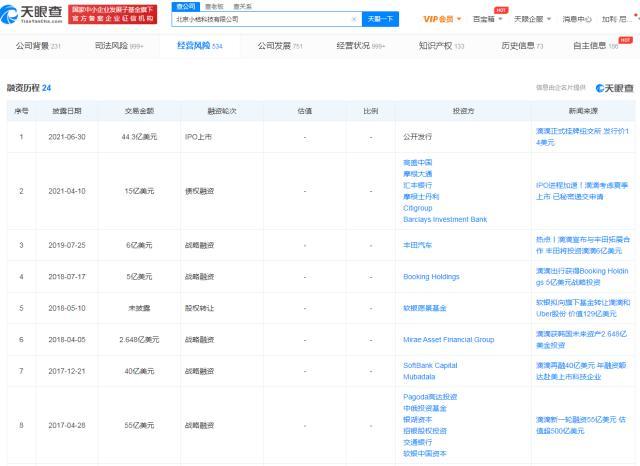Image resolution: width=640 pixels, height=466 pixels.
Task: Switch to the 公司背景 tab
Action: (x=38, y=46)
